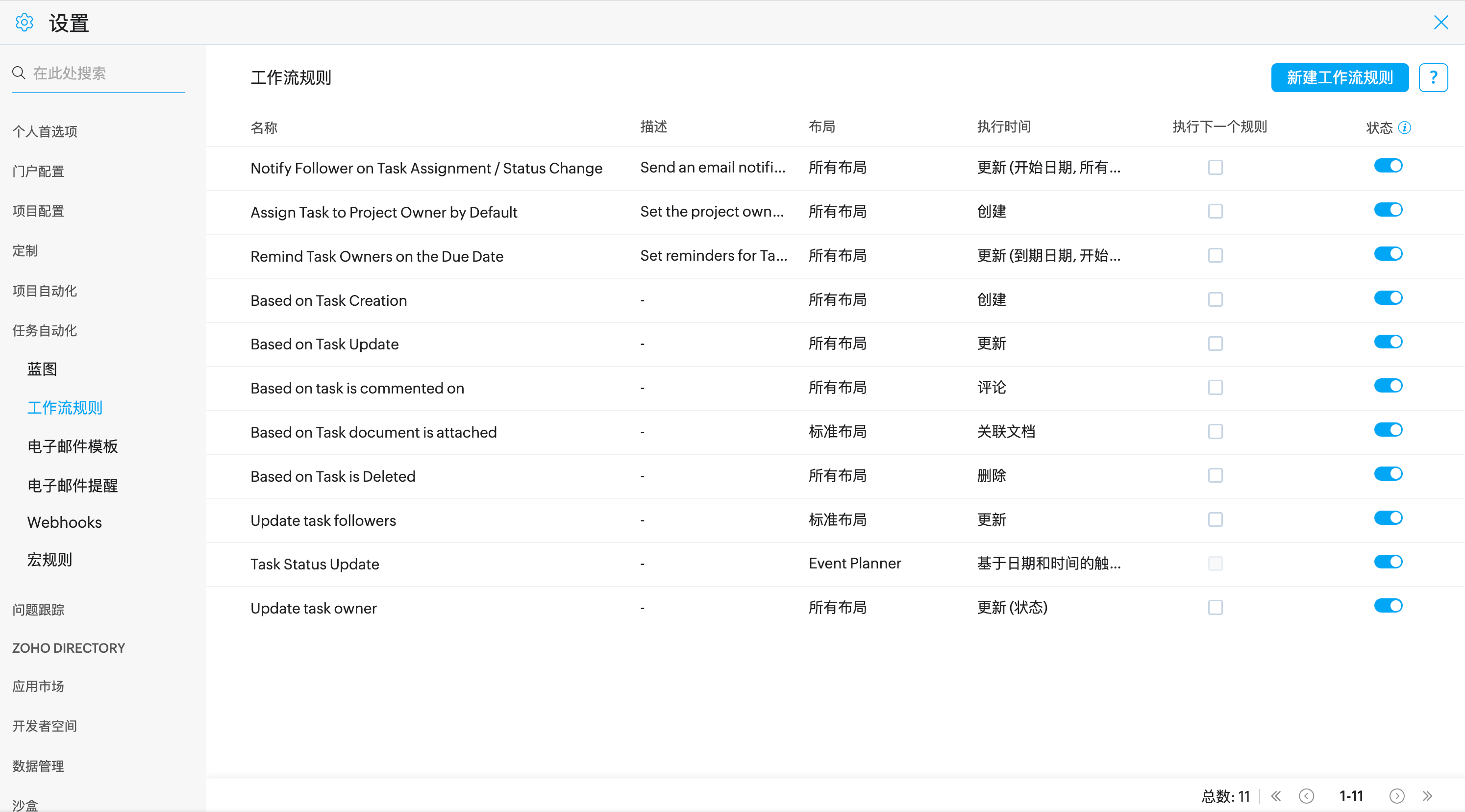The height and width of the screenshot is (812, 1465).
Task: Click previous page arrow icon
Action: (1306, 795)
